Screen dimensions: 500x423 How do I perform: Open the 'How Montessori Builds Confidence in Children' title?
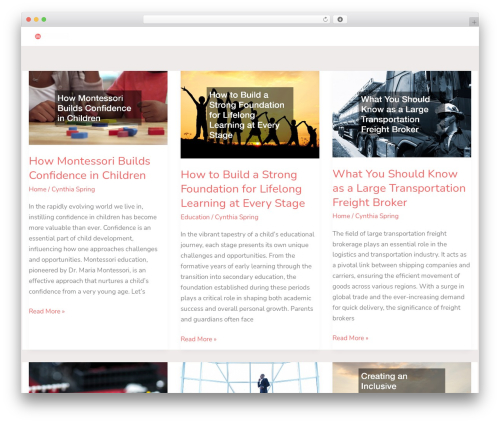pos(89,168)
